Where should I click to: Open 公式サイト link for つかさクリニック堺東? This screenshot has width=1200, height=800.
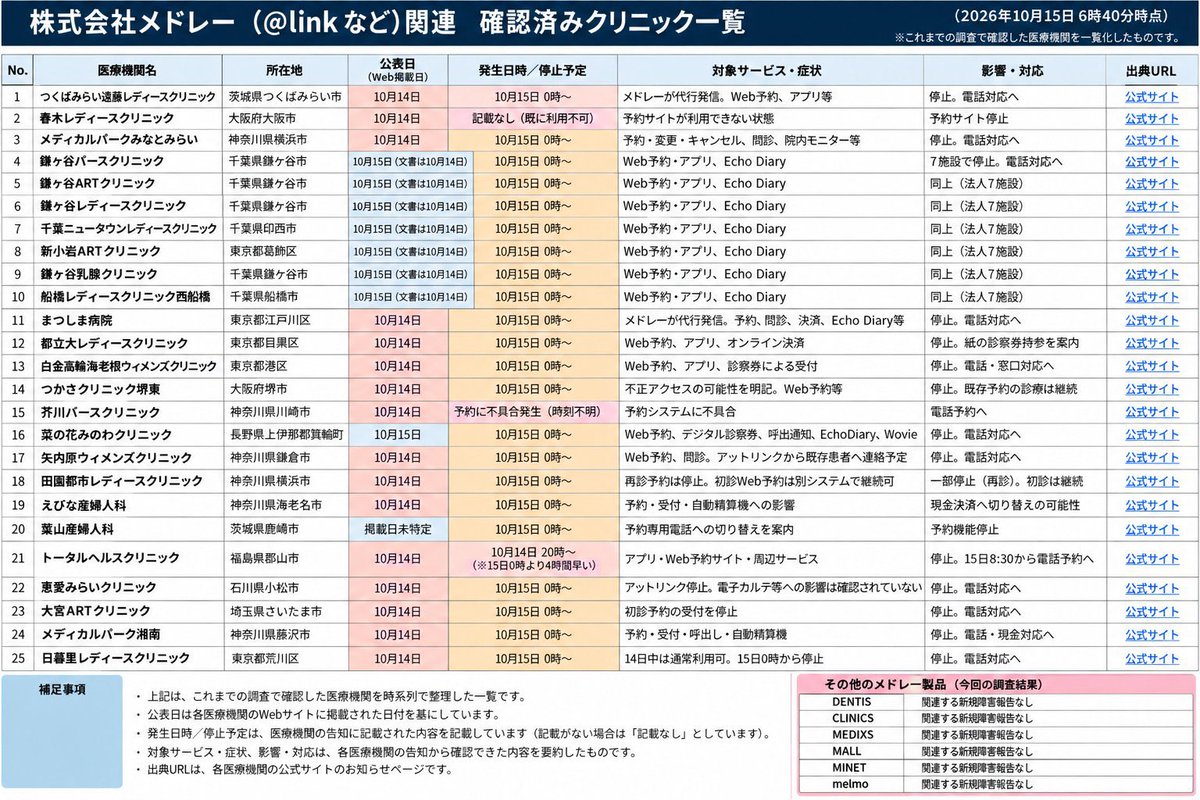point(1151,389)
